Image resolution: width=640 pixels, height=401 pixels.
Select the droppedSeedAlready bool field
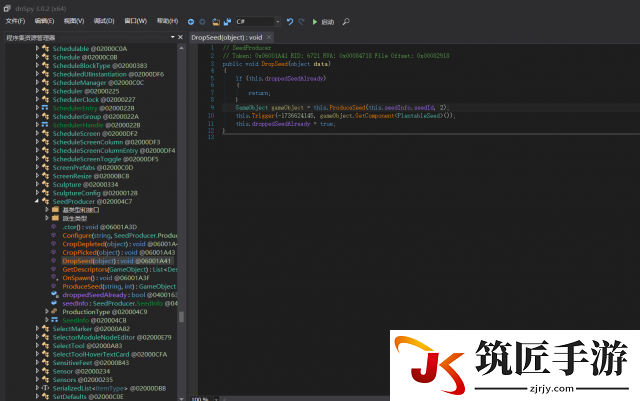coord(120,295)
